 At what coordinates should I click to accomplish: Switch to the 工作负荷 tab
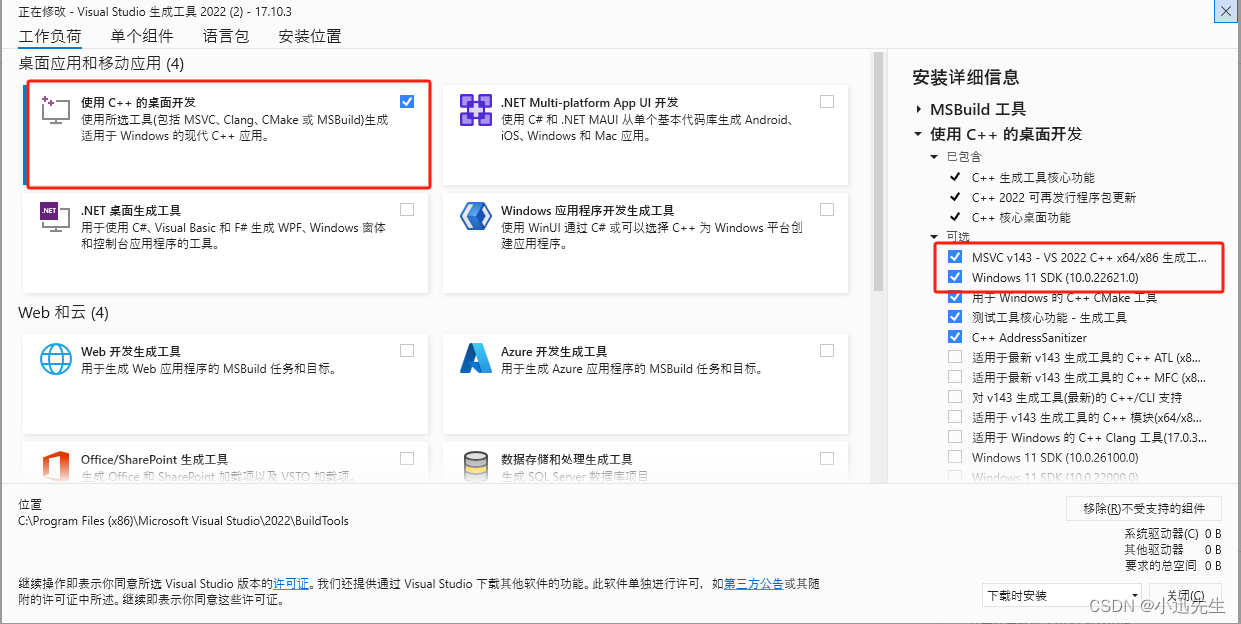tap(50, 36)
